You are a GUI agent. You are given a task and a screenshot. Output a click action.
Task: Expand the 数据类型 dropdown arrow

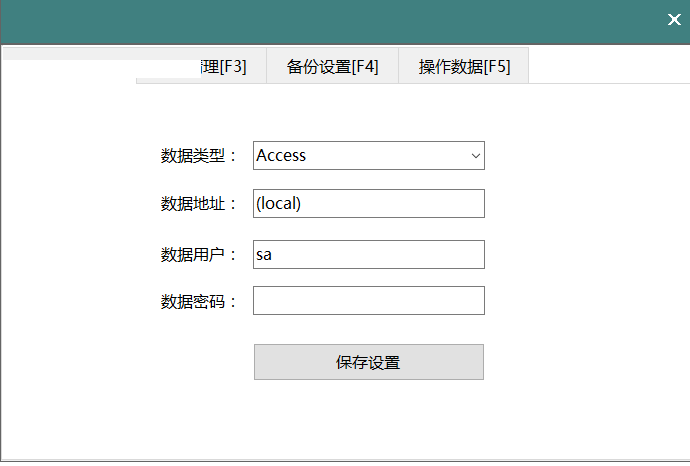(x=476, y=156)
